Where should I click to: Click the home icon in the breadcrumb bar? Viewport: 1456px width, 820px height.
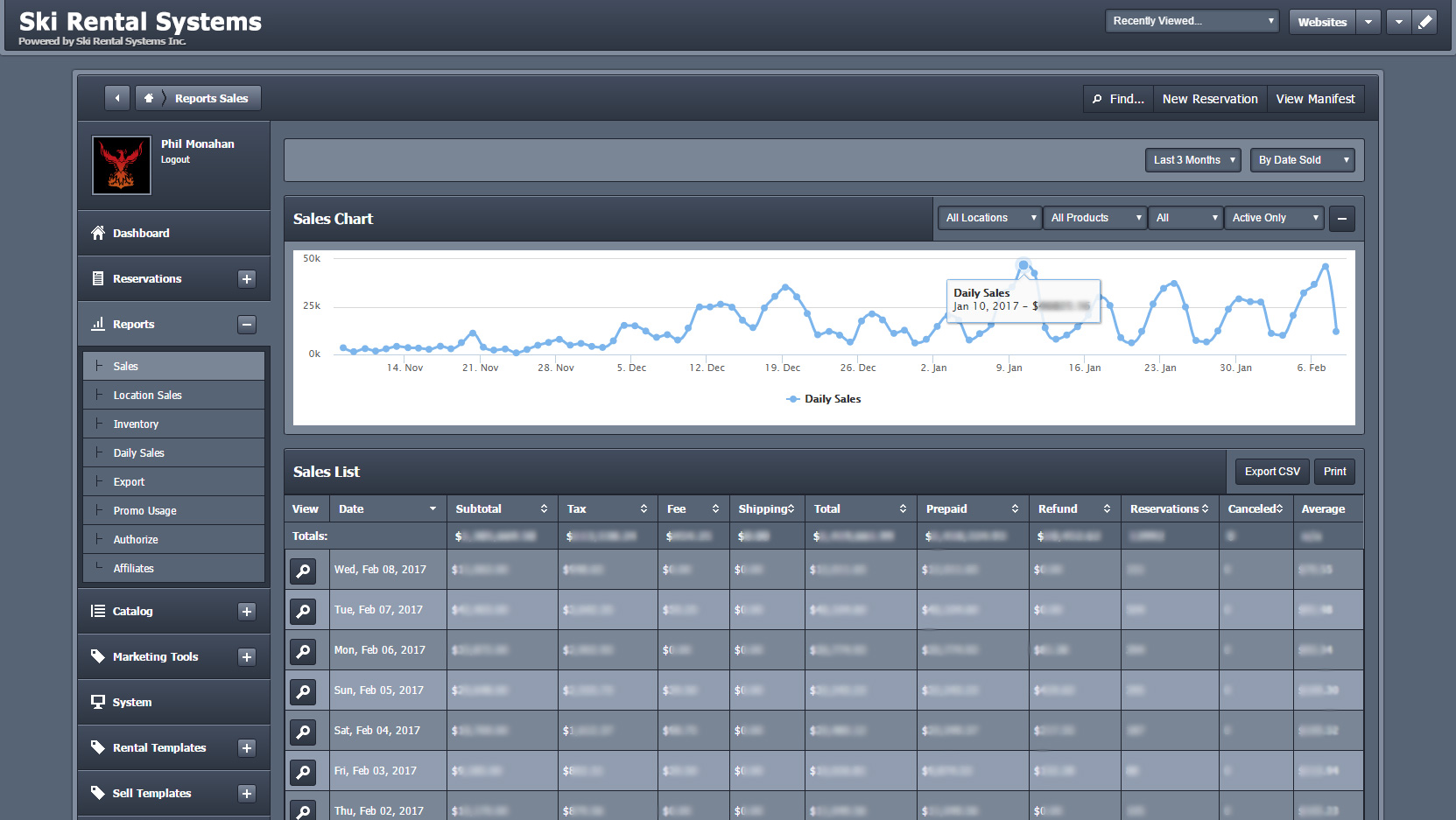[149, 98]
